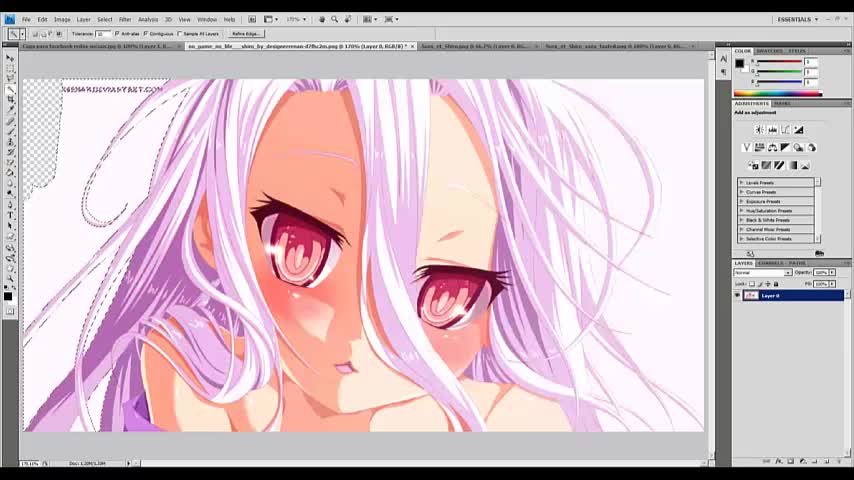The width and height of the screenshot is (854, 480).
Task: Adjust the red R color slider
Action: (779, 62)
